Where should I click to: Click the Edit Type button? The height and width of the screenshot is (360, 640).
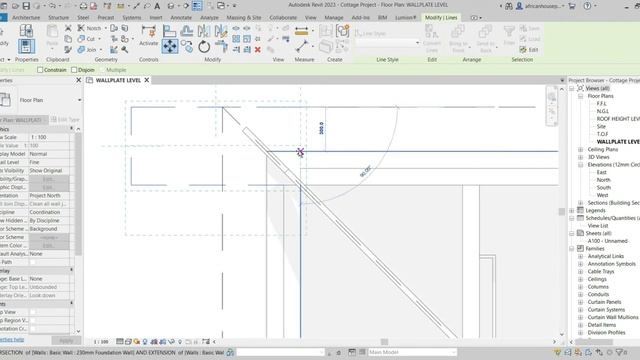click(x=65, y=120)
